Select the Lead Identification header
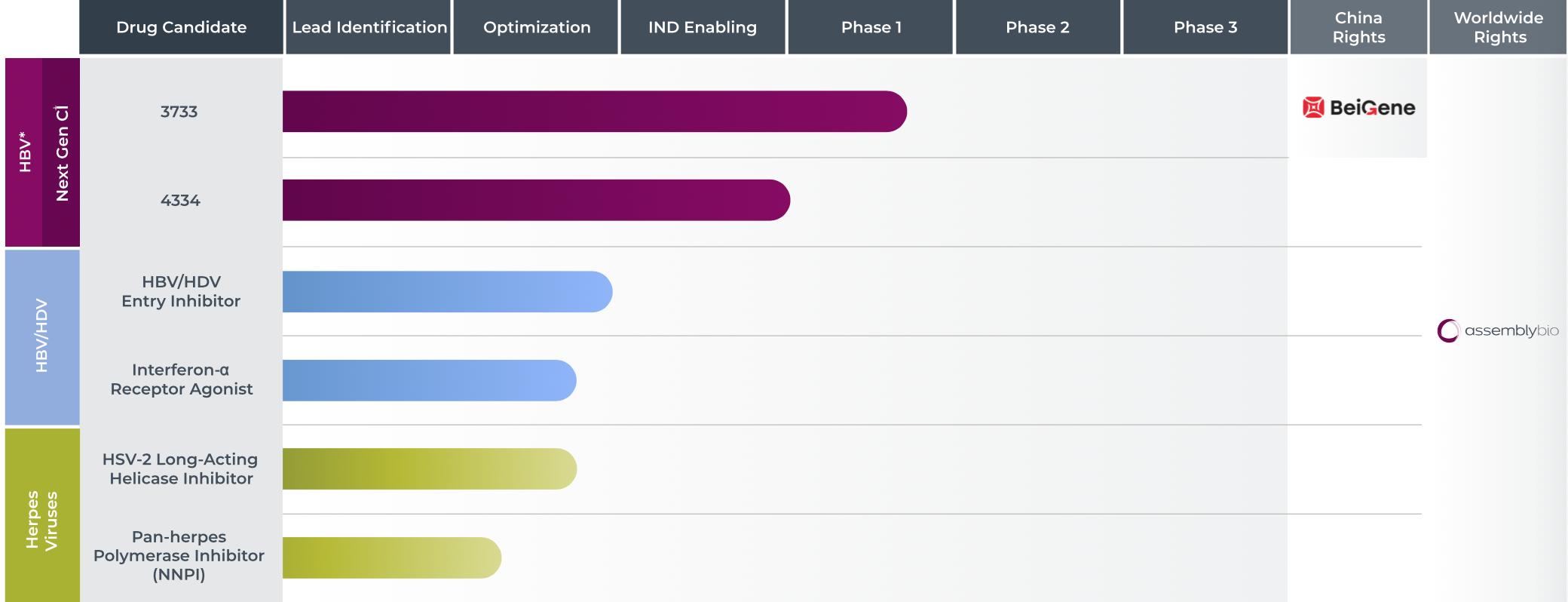Image resolution: width=1568 pixels, height=602 pixels. tap(369, 27)
